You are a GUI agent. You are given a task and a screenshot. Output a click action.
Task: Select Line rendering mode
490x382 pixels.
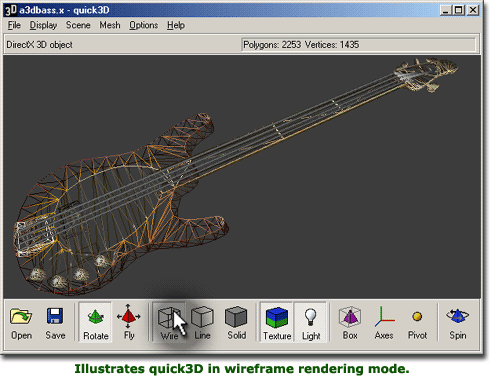pyautogui.click(x=202, y=322)
